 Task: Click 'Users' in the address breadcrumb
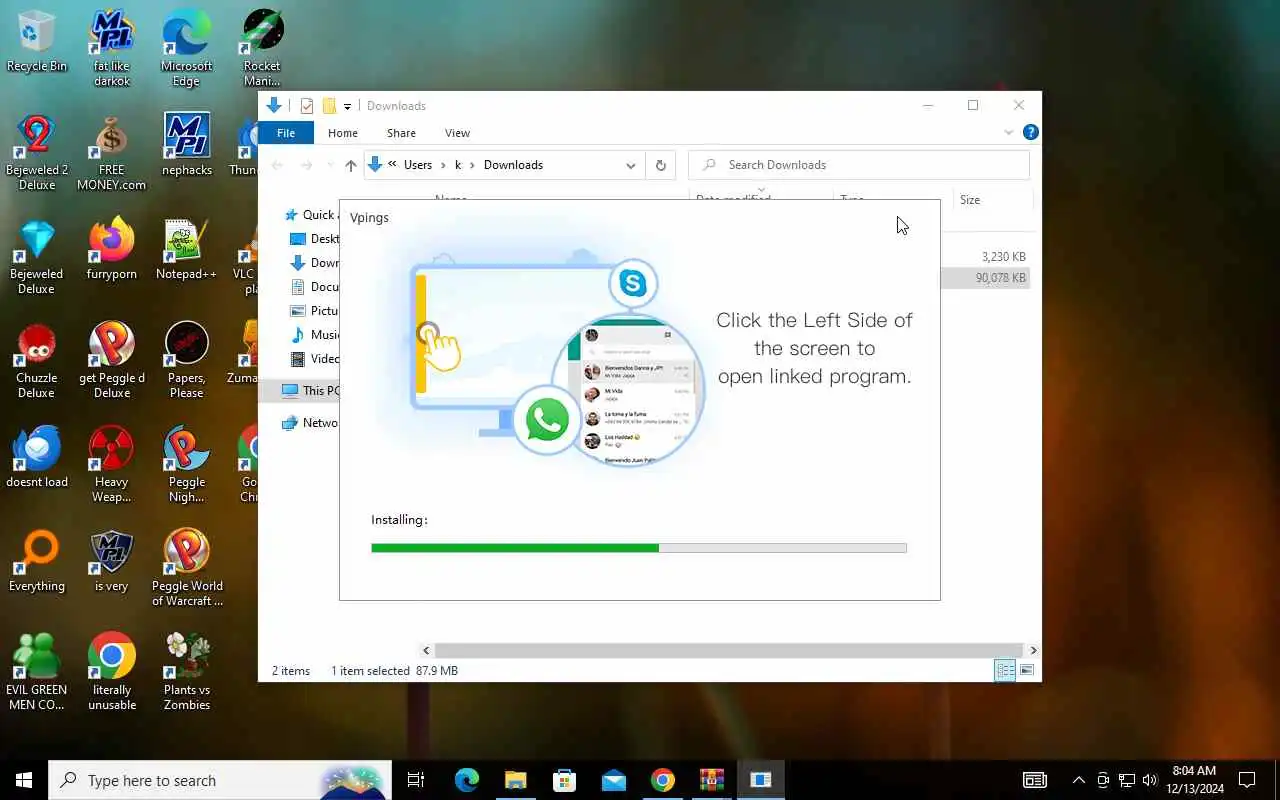pos(418,165)
